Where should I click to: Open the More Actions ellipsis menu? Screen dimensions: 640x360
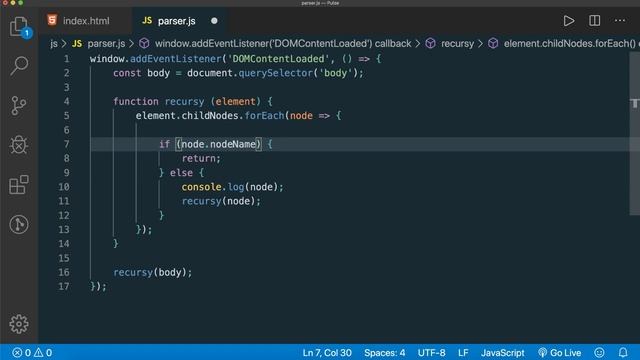pos(620,20)
